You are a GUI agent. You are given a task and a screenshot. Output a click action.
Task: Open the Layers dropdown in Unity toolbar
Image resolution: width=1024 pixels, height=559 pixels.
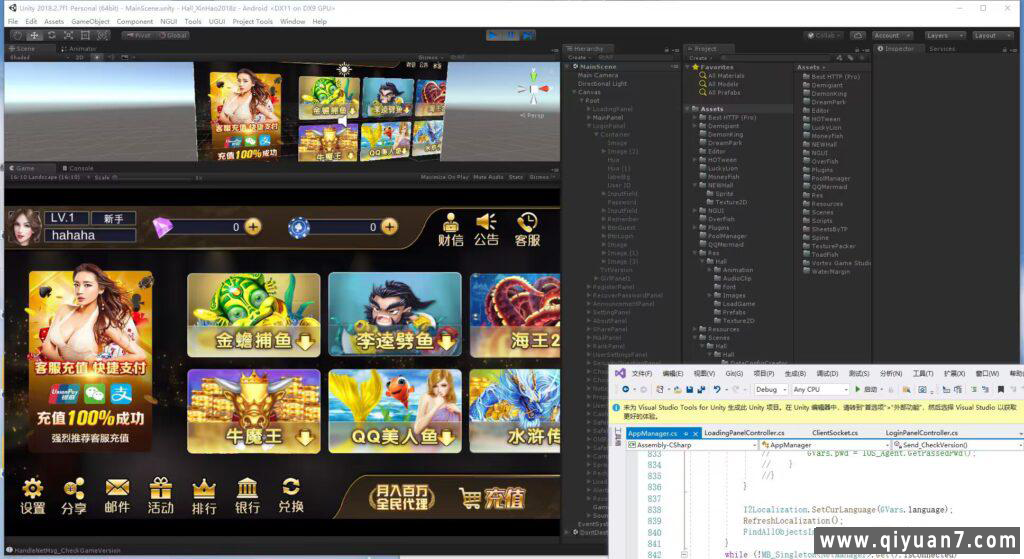(x=943, y=35)
